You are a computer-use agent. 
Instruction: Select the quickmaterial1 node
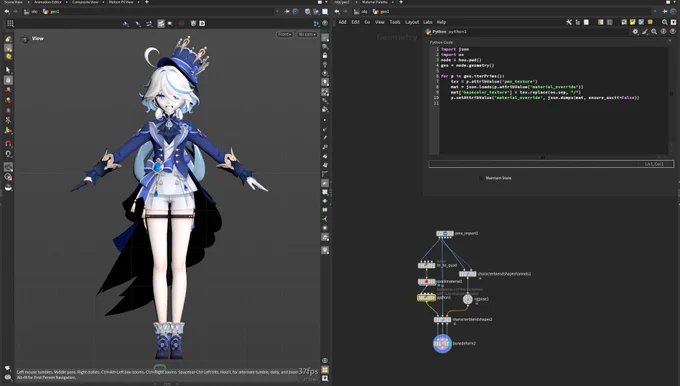pos(427,281)
